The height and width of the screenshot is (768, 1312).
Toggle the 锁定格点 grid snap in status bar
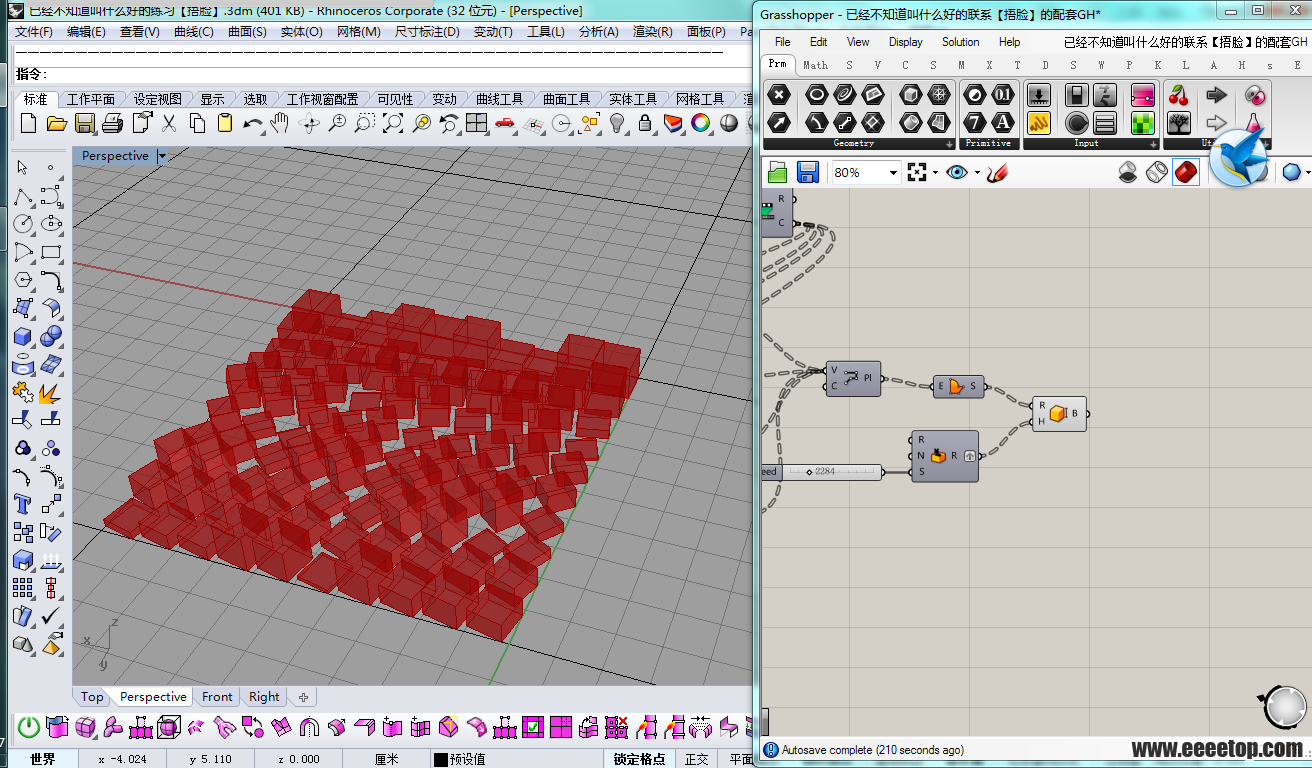coord(639,759)
